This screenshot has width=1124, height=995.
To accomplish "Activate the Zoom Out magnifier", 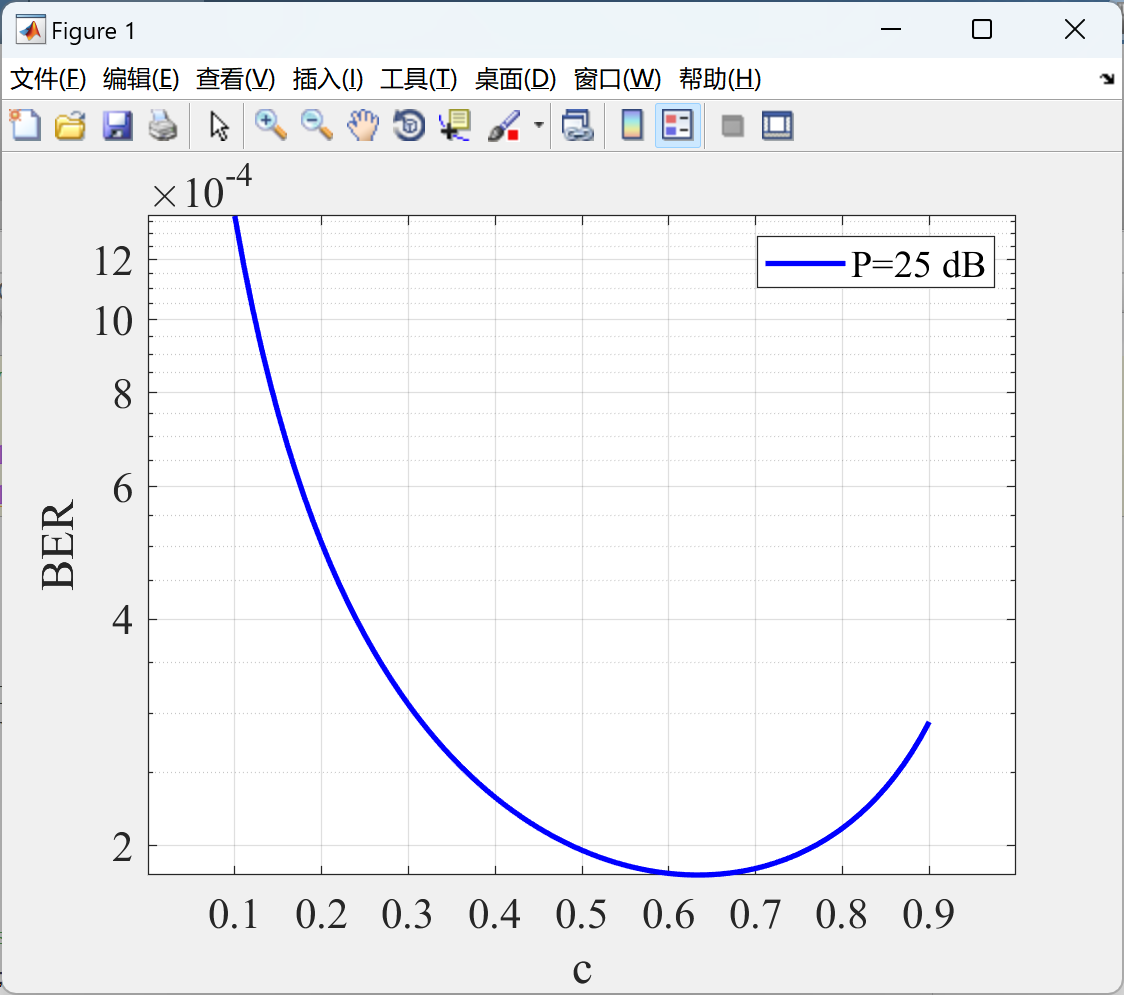I will pyautogui.click(x=316, y=126).
